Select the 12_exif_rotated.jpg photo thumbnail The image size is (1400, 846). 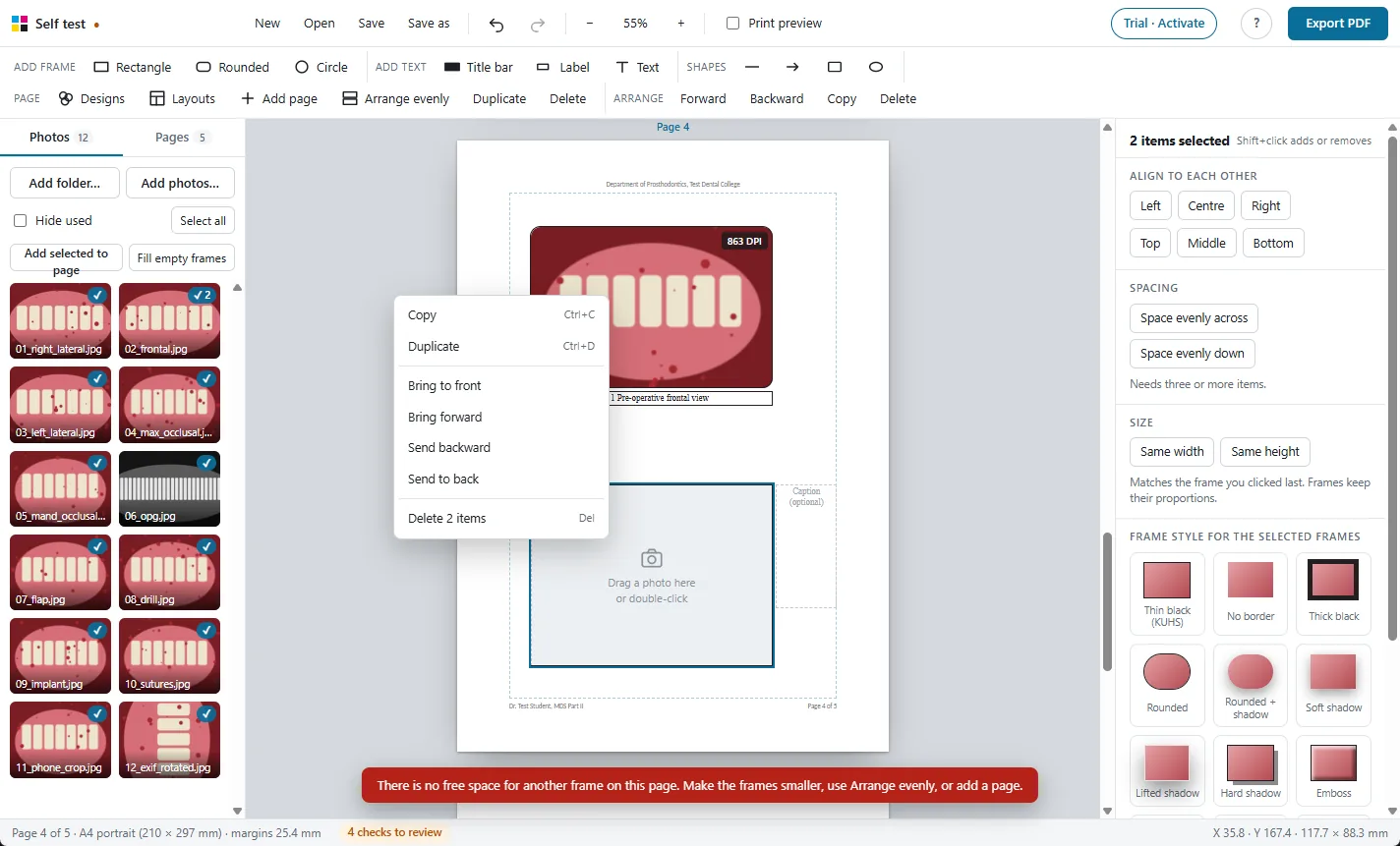pyautogui.click(x=169, y=739)
